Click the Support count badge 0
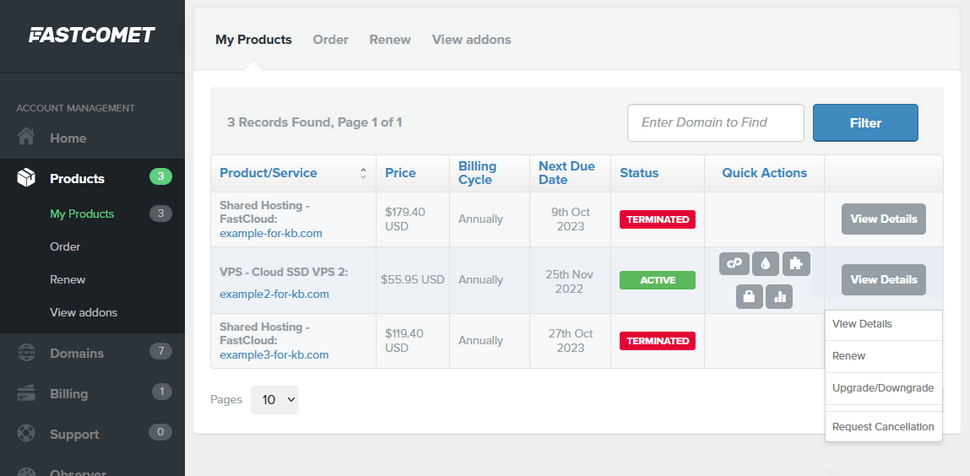970x476 pixels. click(161, 431)
